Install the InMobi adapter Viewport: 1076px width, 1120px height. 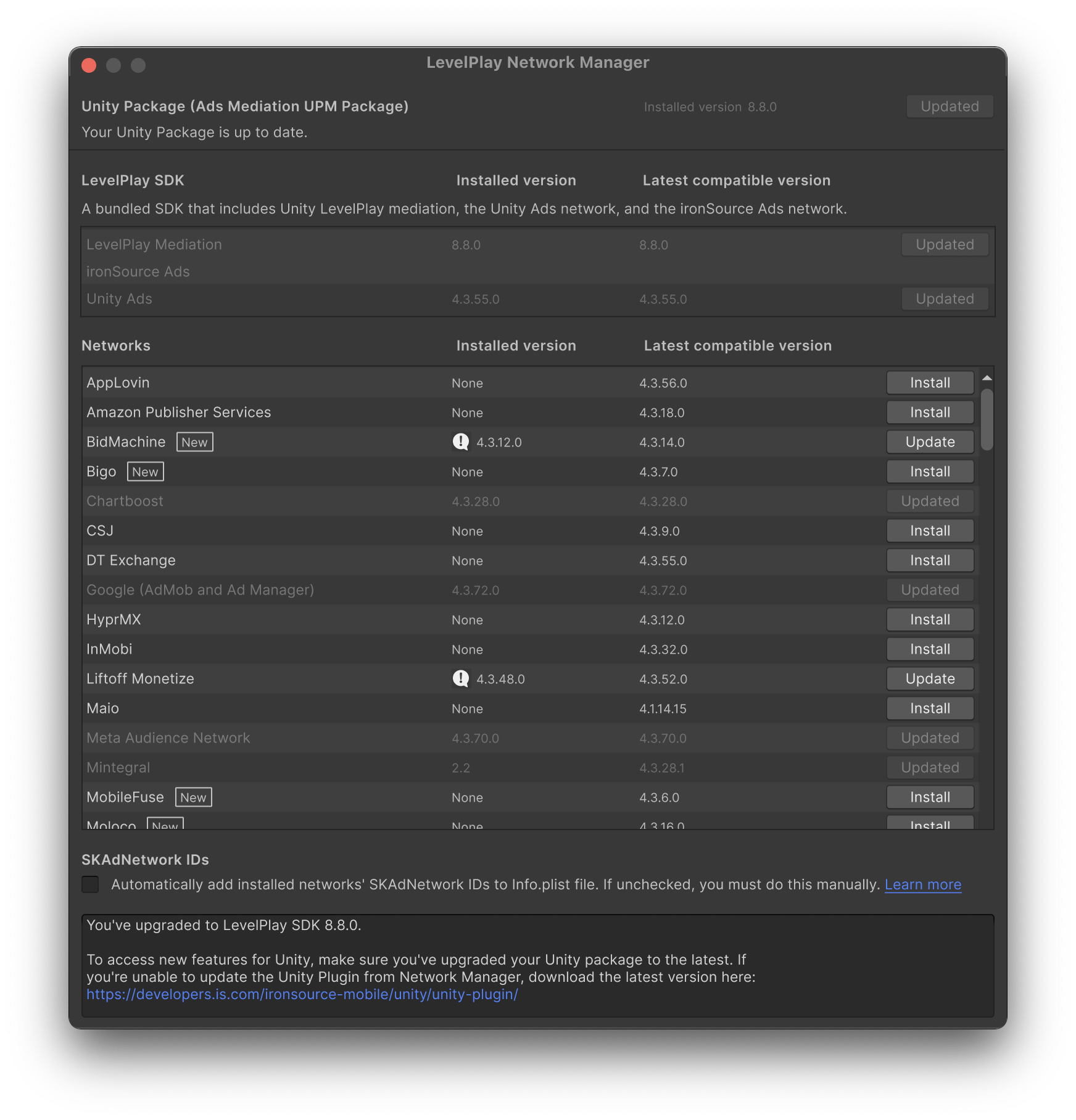pos(929,649)
